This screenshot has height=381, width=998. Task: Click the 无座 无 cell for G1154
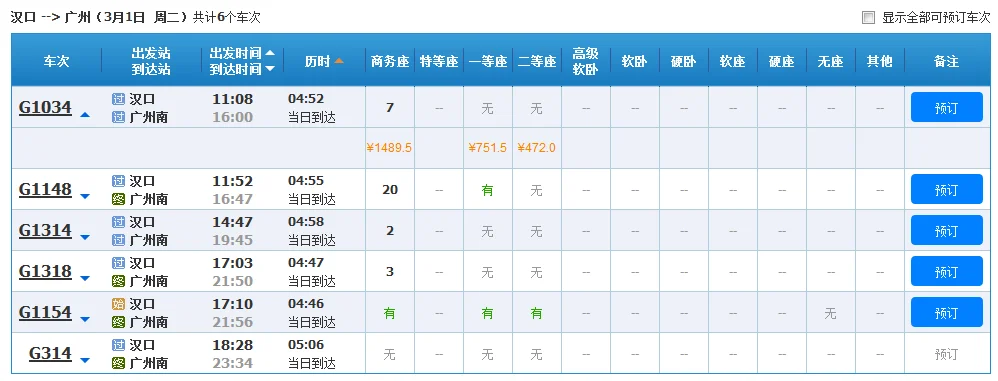830,313
